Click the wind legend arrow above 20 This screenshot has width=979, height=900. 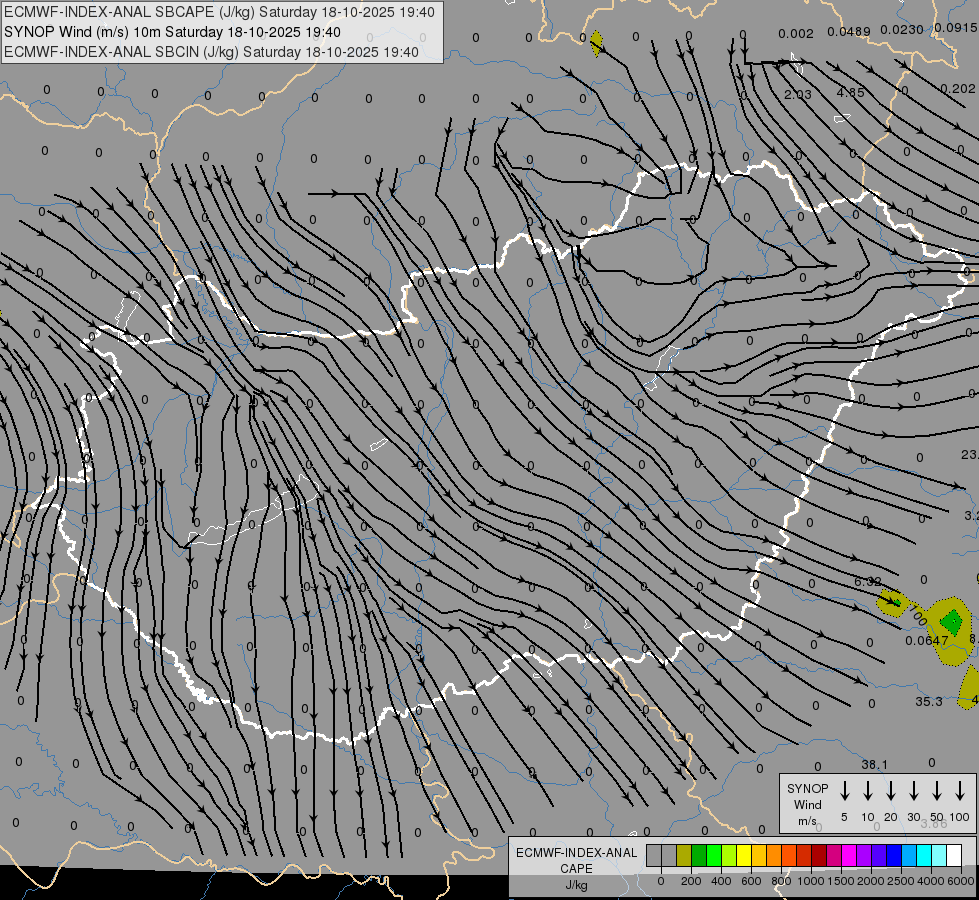[891, 791]
